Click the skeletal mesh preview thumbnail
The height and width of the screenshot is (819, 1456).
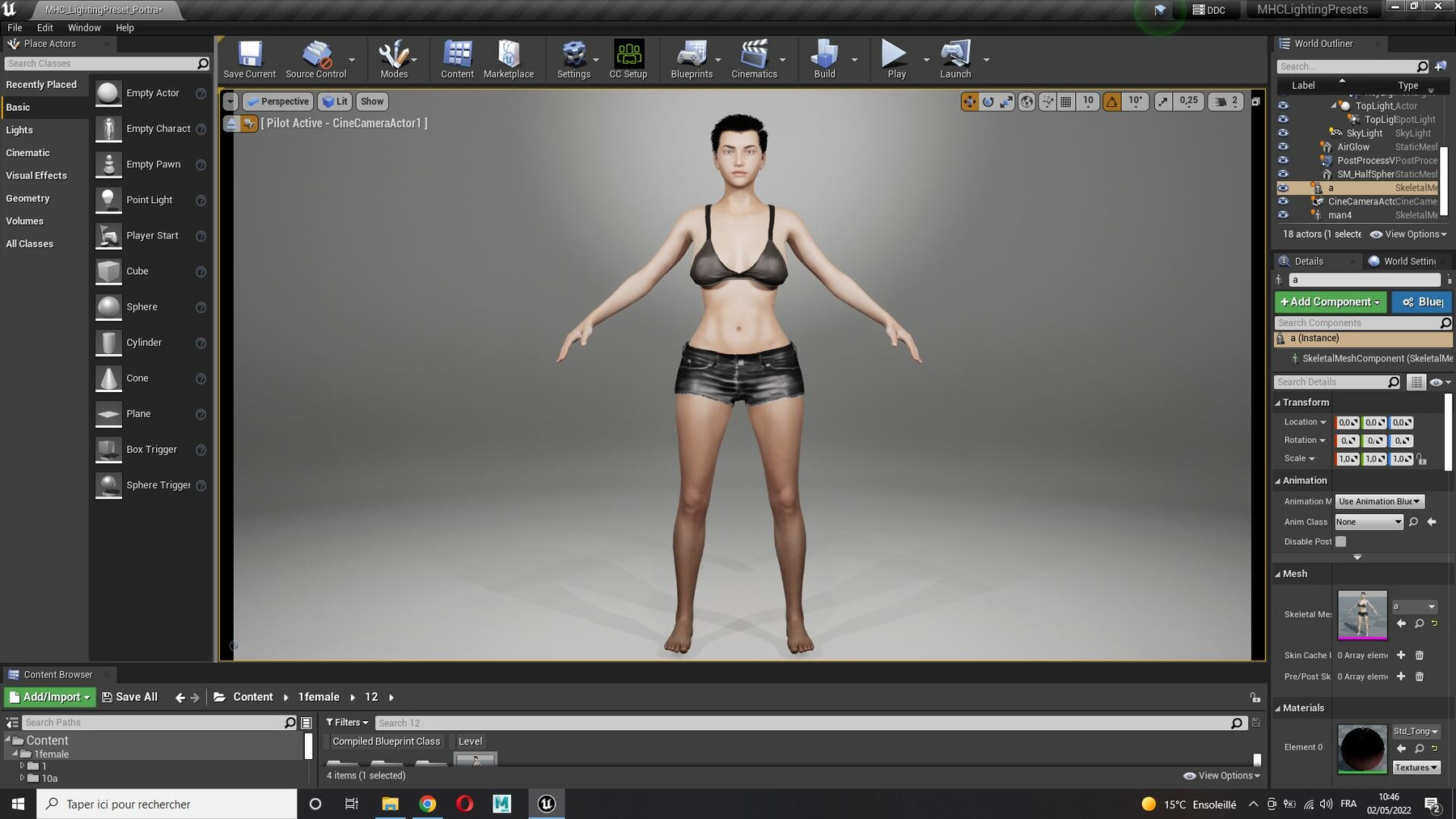(1362, 615)
